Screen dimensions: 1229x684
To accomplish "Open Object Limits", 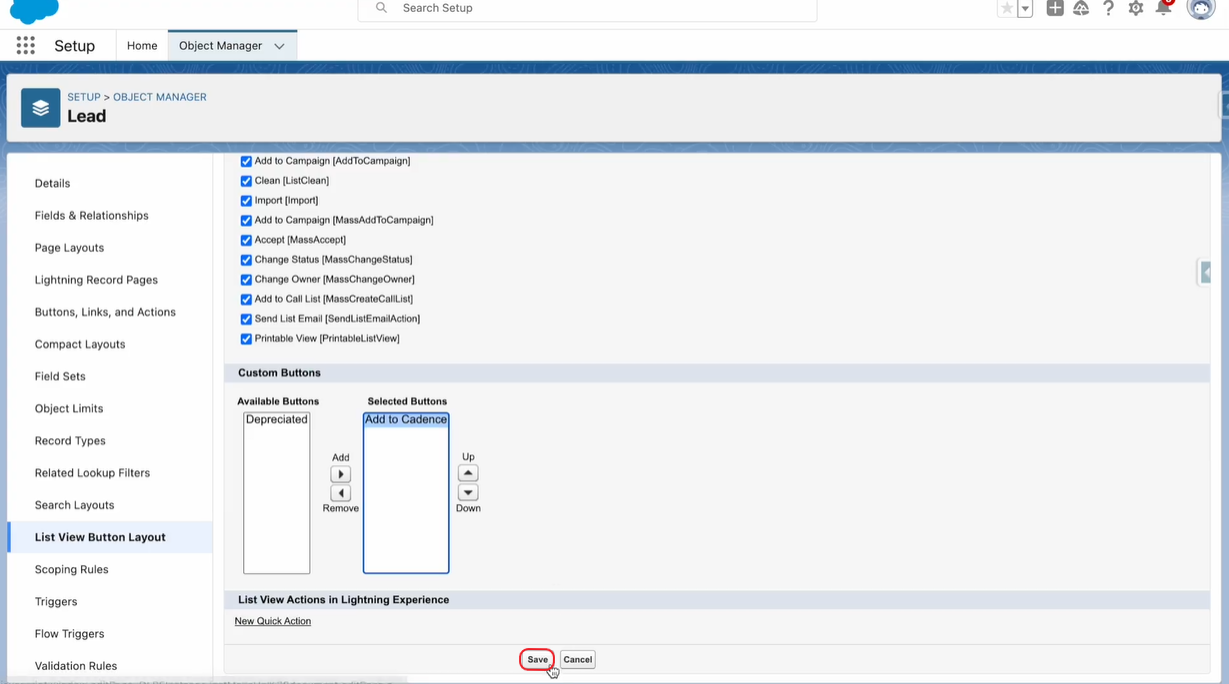I will tap(69, 408).
